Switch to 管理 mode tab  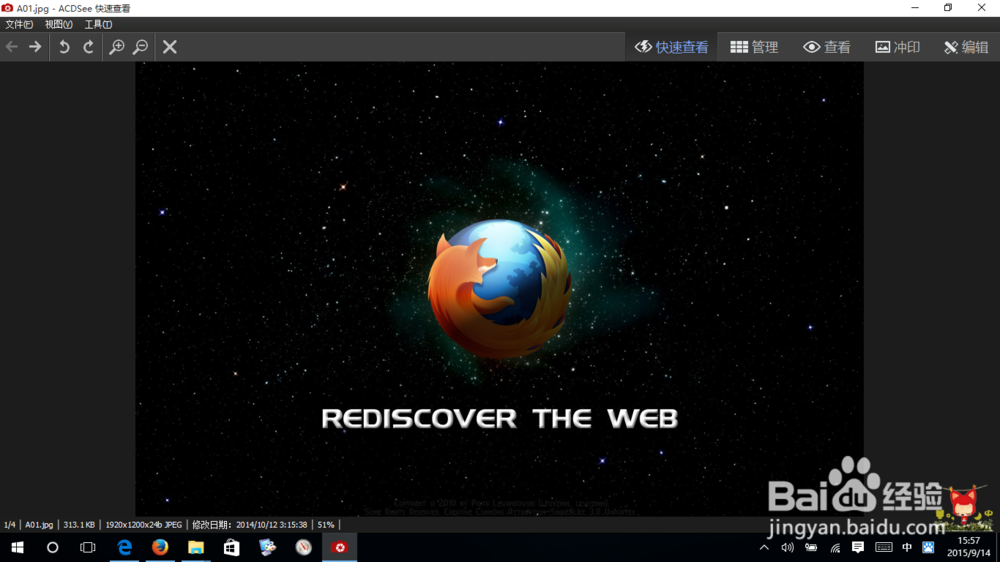[754, 47]
